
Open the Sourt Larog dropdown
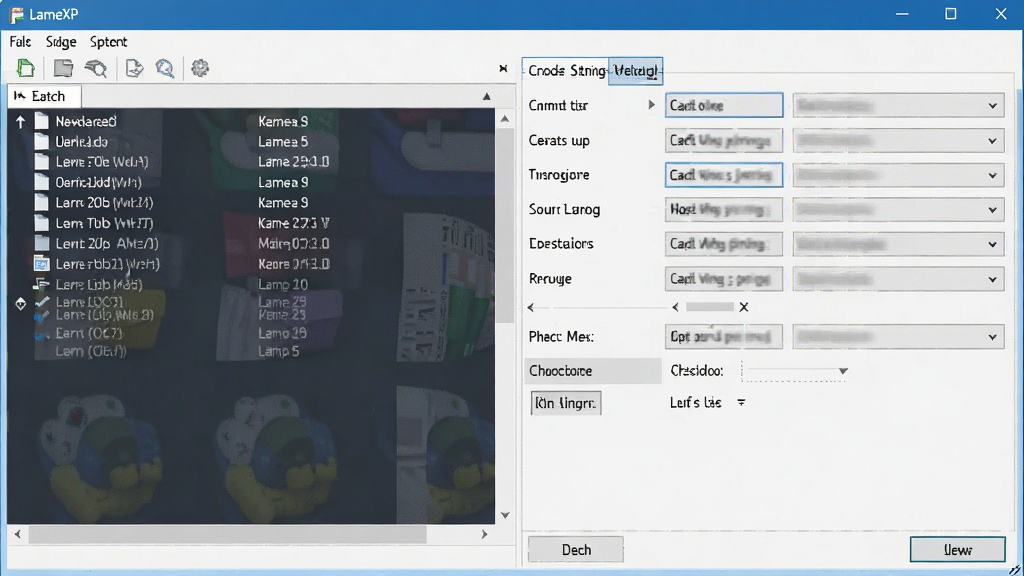pos(899,210)
